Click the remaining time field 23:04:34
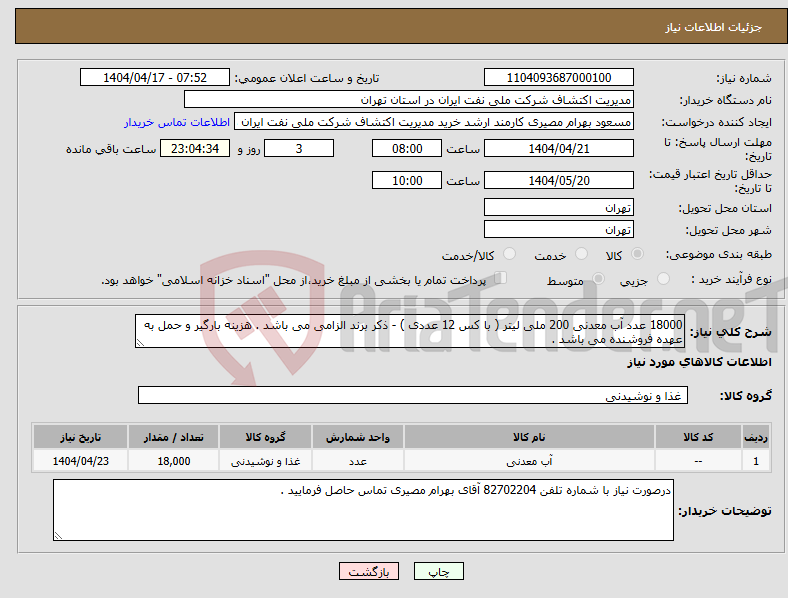The image size is (788, 598). point(194,148)
